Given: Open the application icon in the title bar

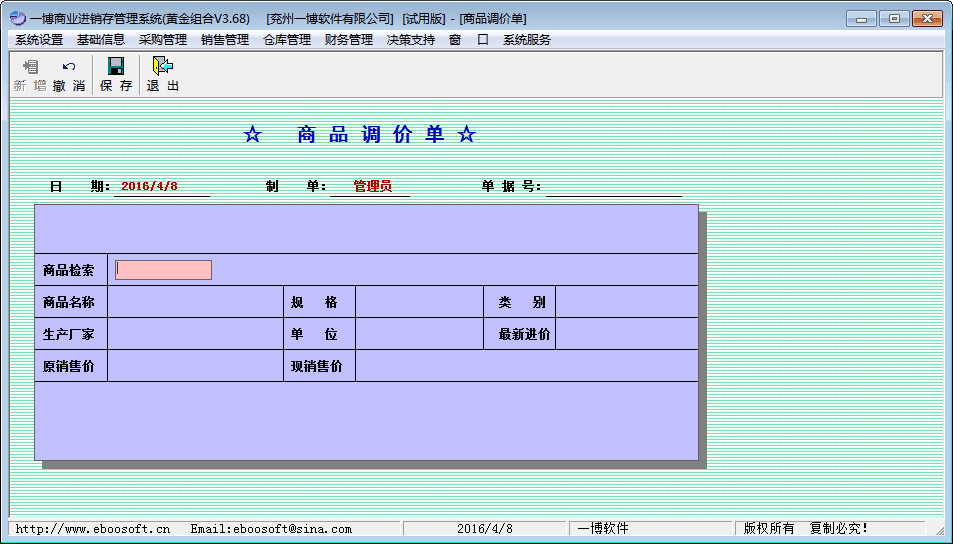Looking at the screenshot, I should [17, 18].
